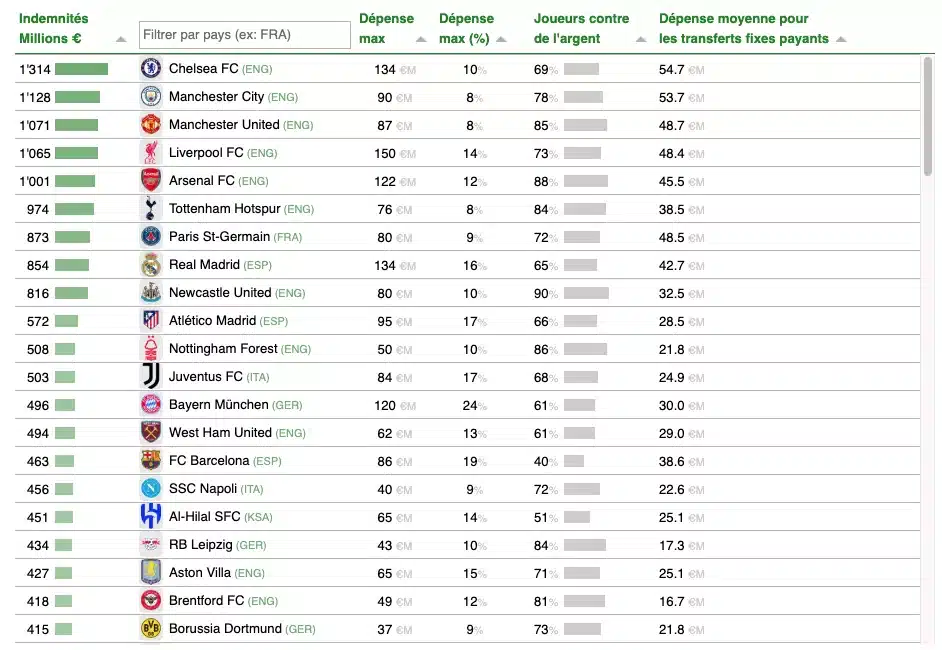Click Chelsea's green indemnités bar
This screenshot has height=650, width=942.
pyautogui.click(x=81, y=69)
